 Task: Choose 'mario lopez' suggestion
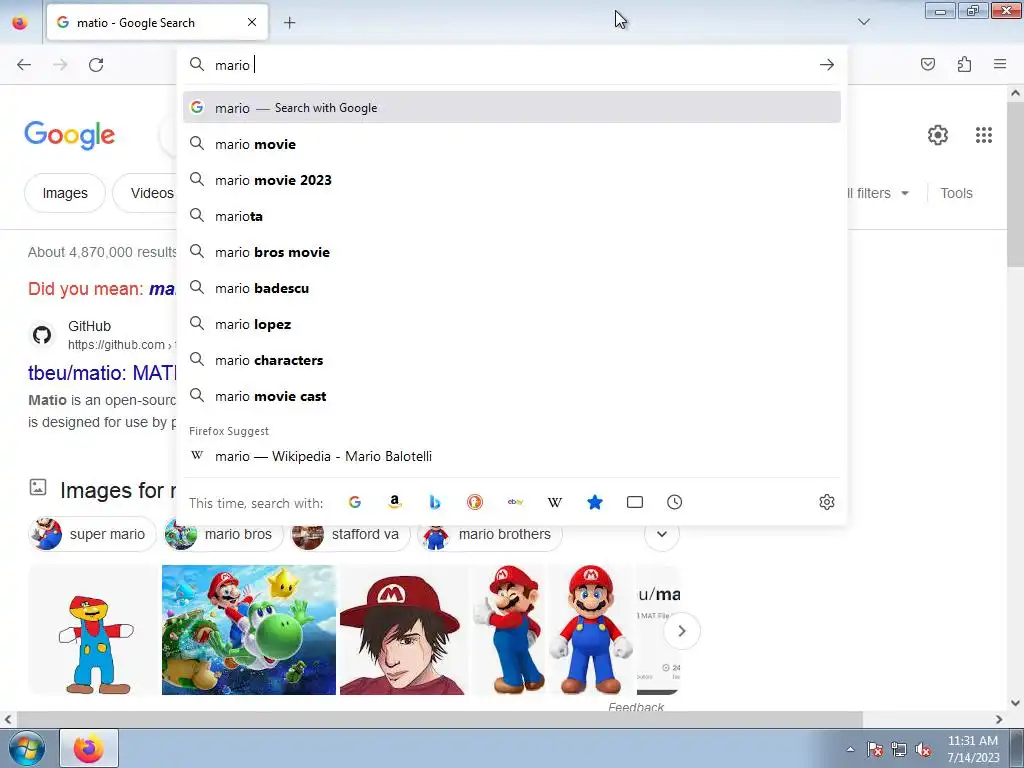[512, 324]
